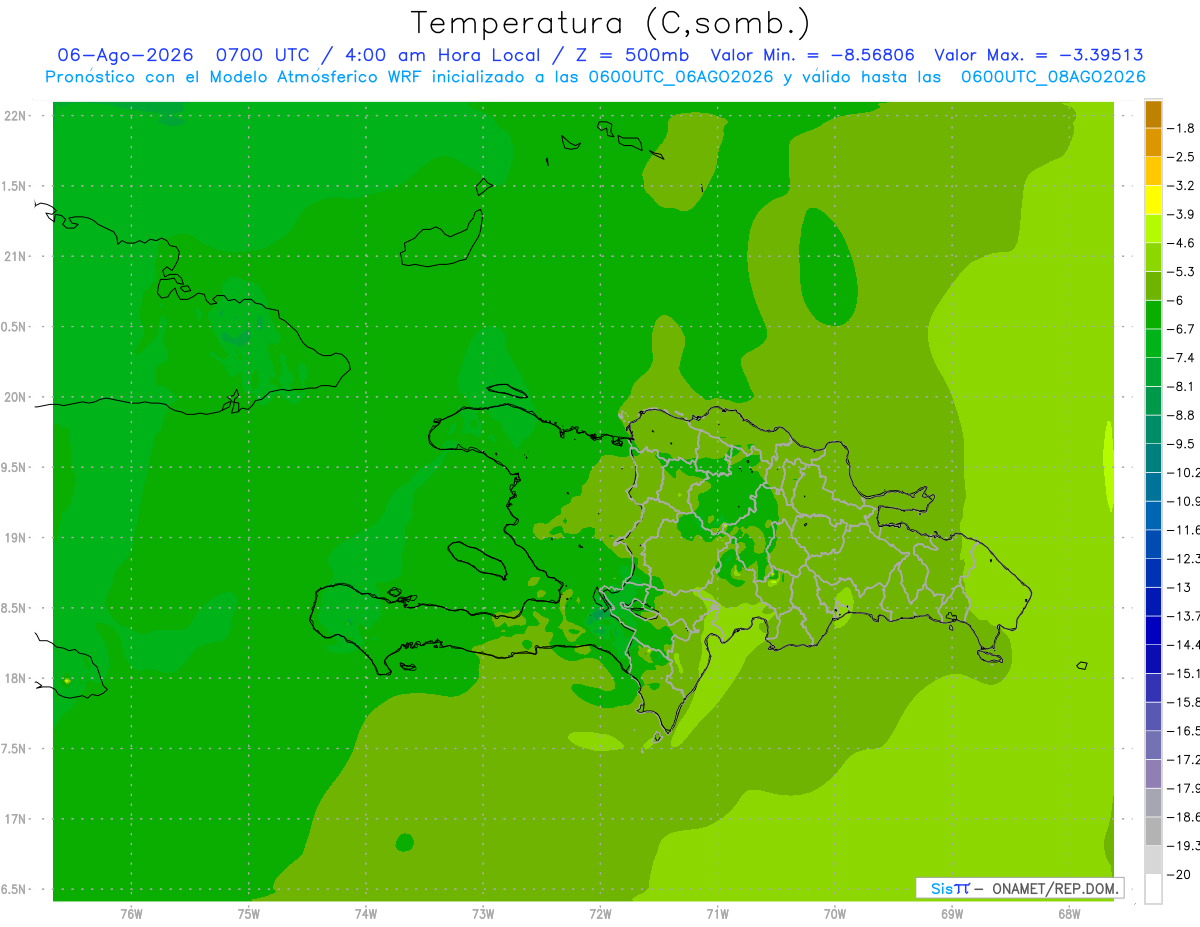
Task: Click the "-9.5" legend value
Action: (1181, 444)
